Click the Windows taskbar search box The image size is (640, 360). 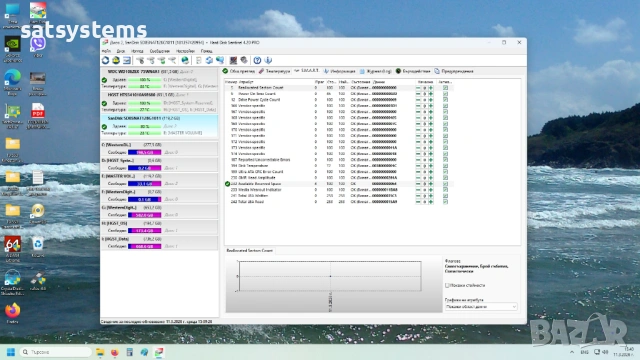tap(55, 352)
